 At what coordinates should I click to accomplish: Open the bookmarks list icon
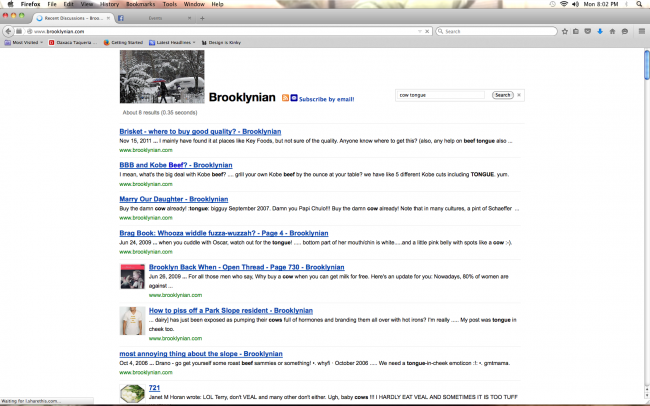pyautogui.click(x=576, y=32)
